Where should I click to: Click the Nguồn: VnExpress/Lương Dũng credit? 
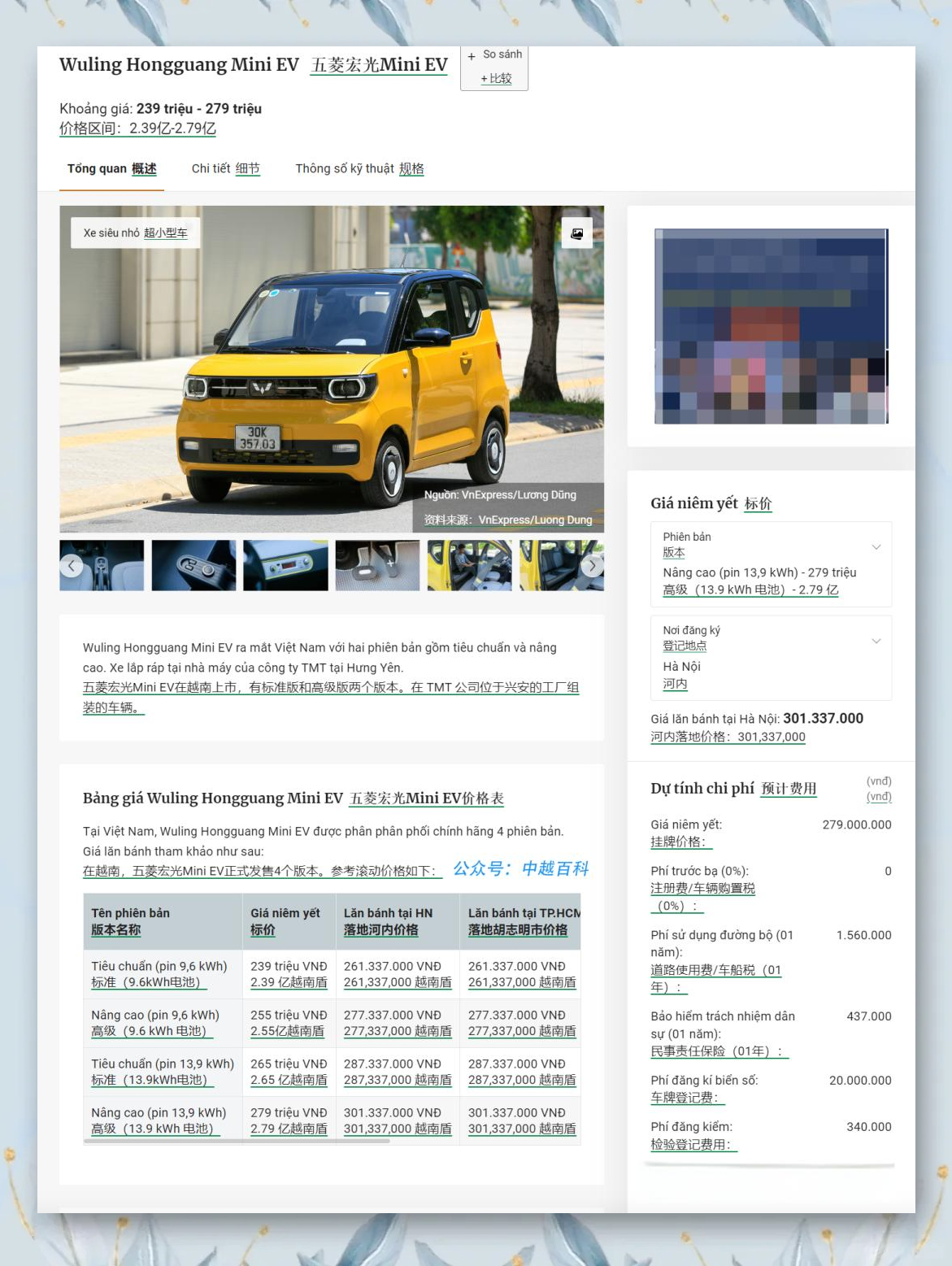coord(500,495)
